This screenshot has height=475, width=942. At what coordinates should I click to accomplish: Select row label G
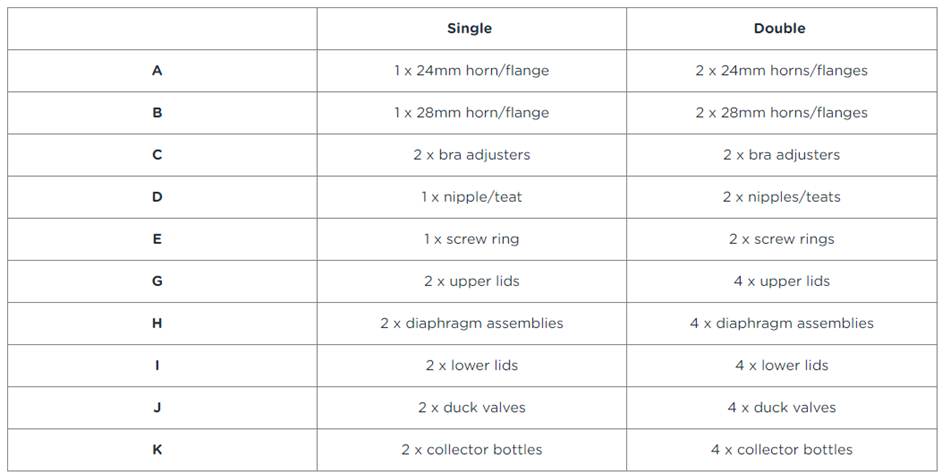tap(157, 281)
